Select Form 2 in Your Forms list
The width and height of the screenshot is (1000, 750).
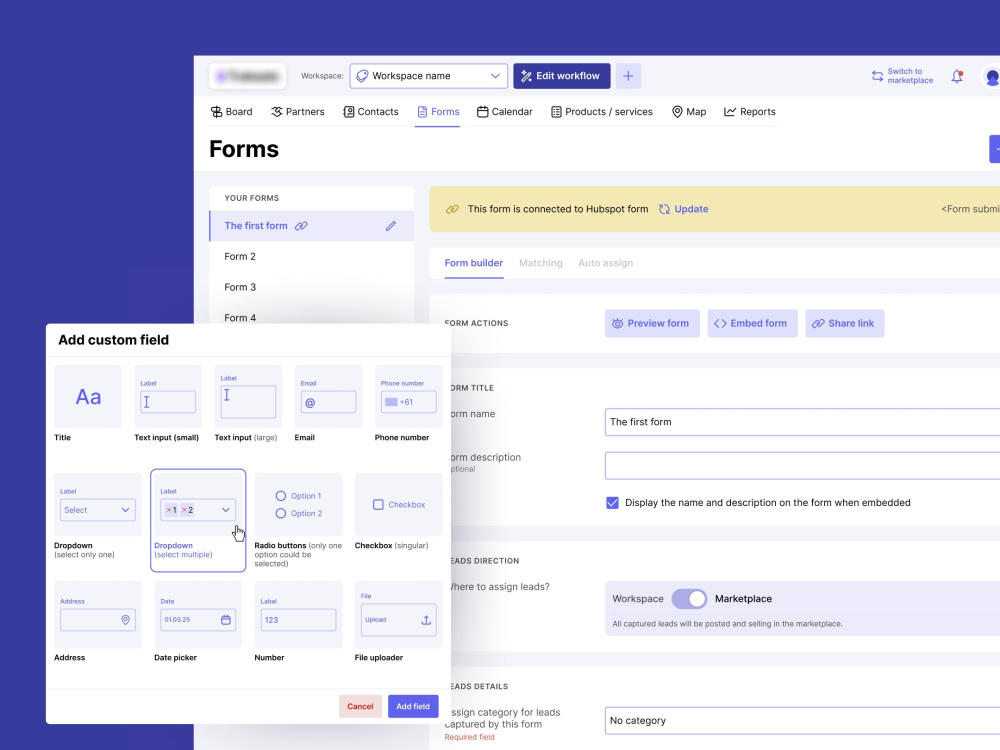pos(312,256)
